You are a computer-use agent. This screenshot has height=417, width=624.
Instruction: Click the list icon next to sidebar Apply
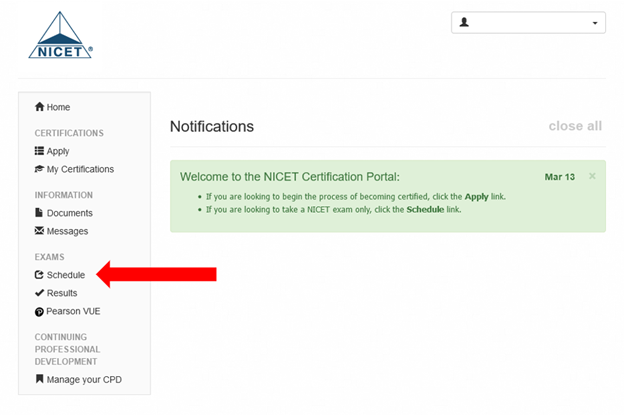(x=39, y=151)
